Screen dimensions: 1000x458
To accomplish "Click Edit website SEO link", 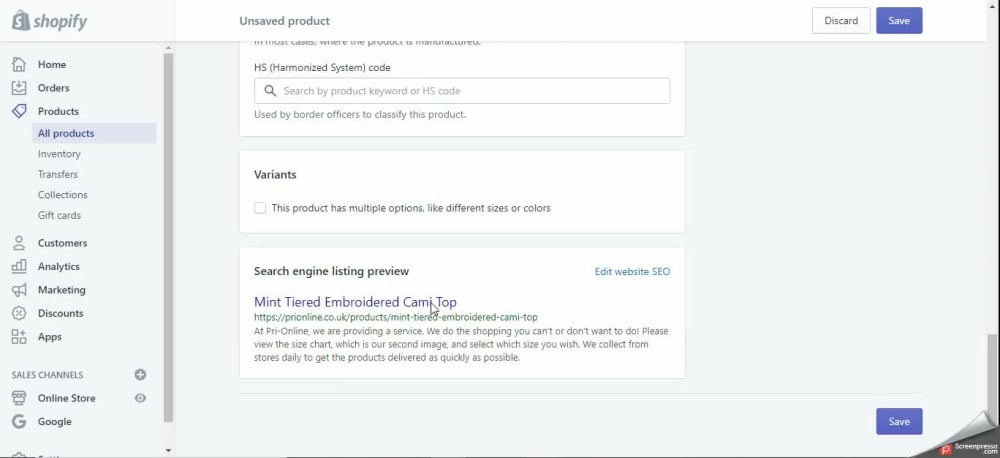I will (x=632, y=271).
